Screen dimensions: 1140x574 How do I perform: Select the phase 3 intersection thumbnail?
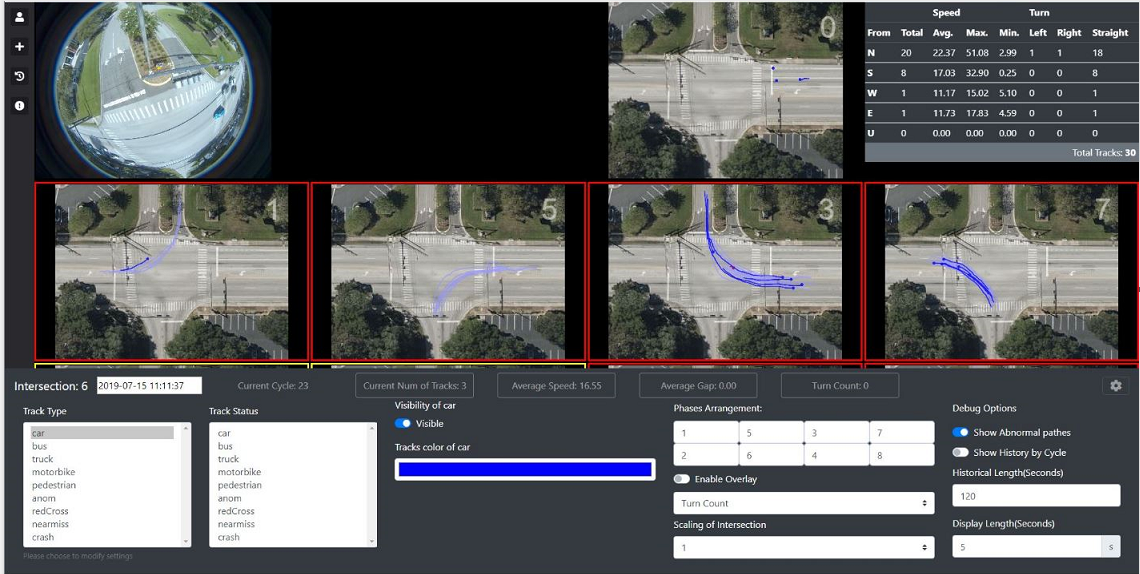(725, 271)
